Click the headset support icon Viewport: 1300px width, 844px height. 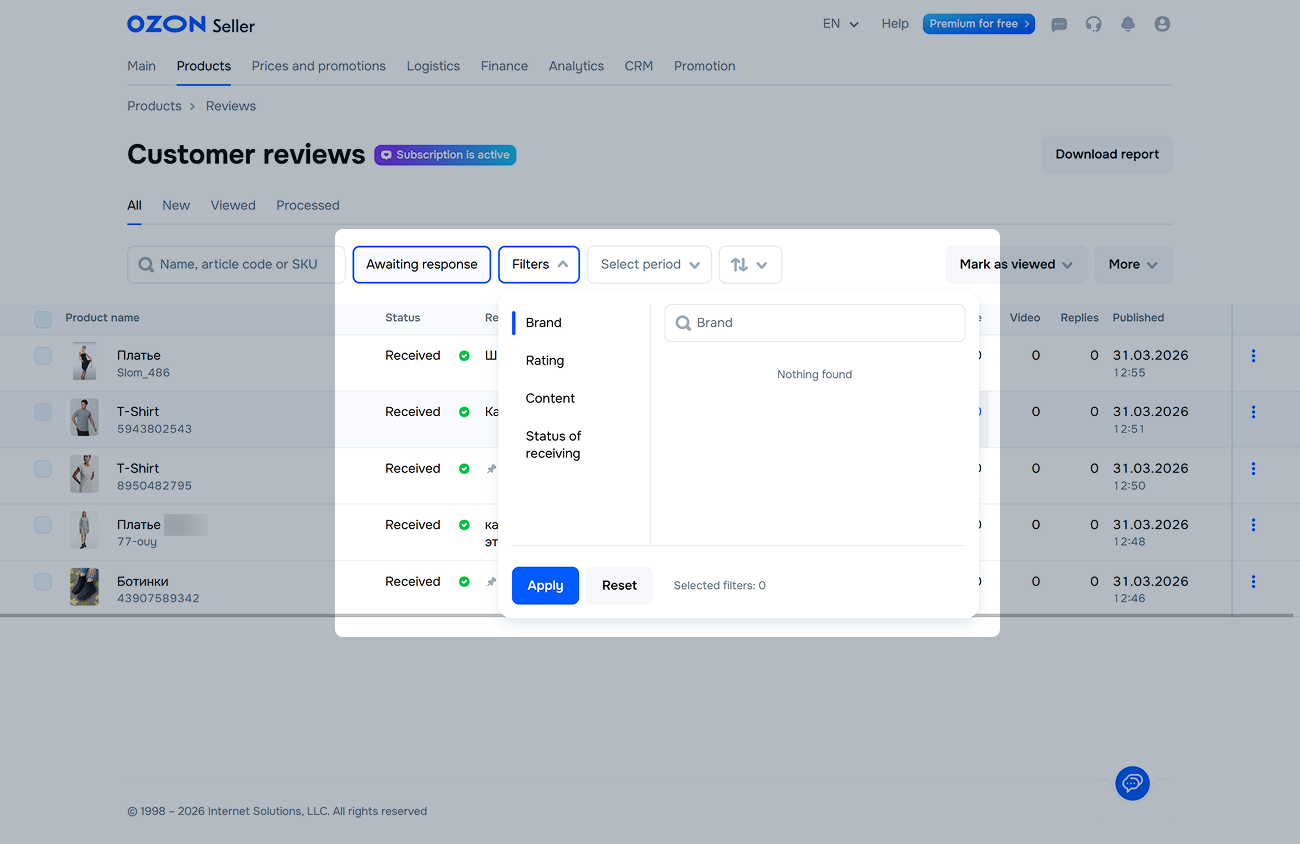1093,24
